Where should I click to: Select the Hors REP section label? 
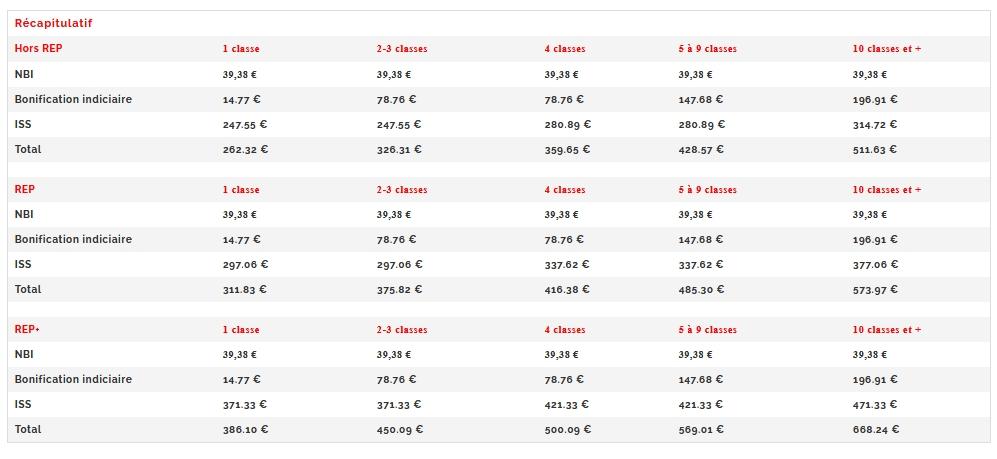pyautogui.click(x=38, y=48)
